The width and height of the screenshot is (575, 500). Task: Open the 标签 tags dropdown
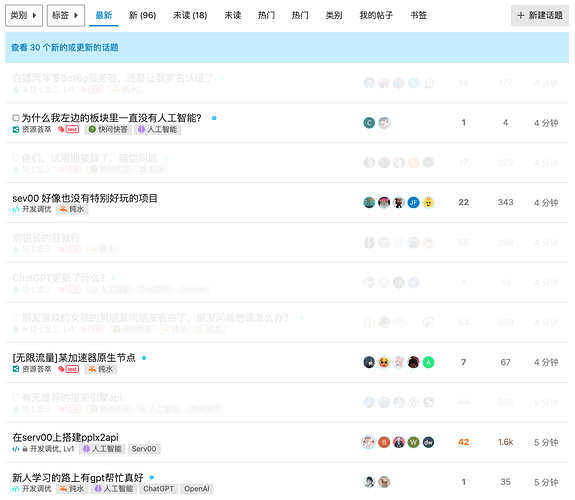click(x=66, y=15)
